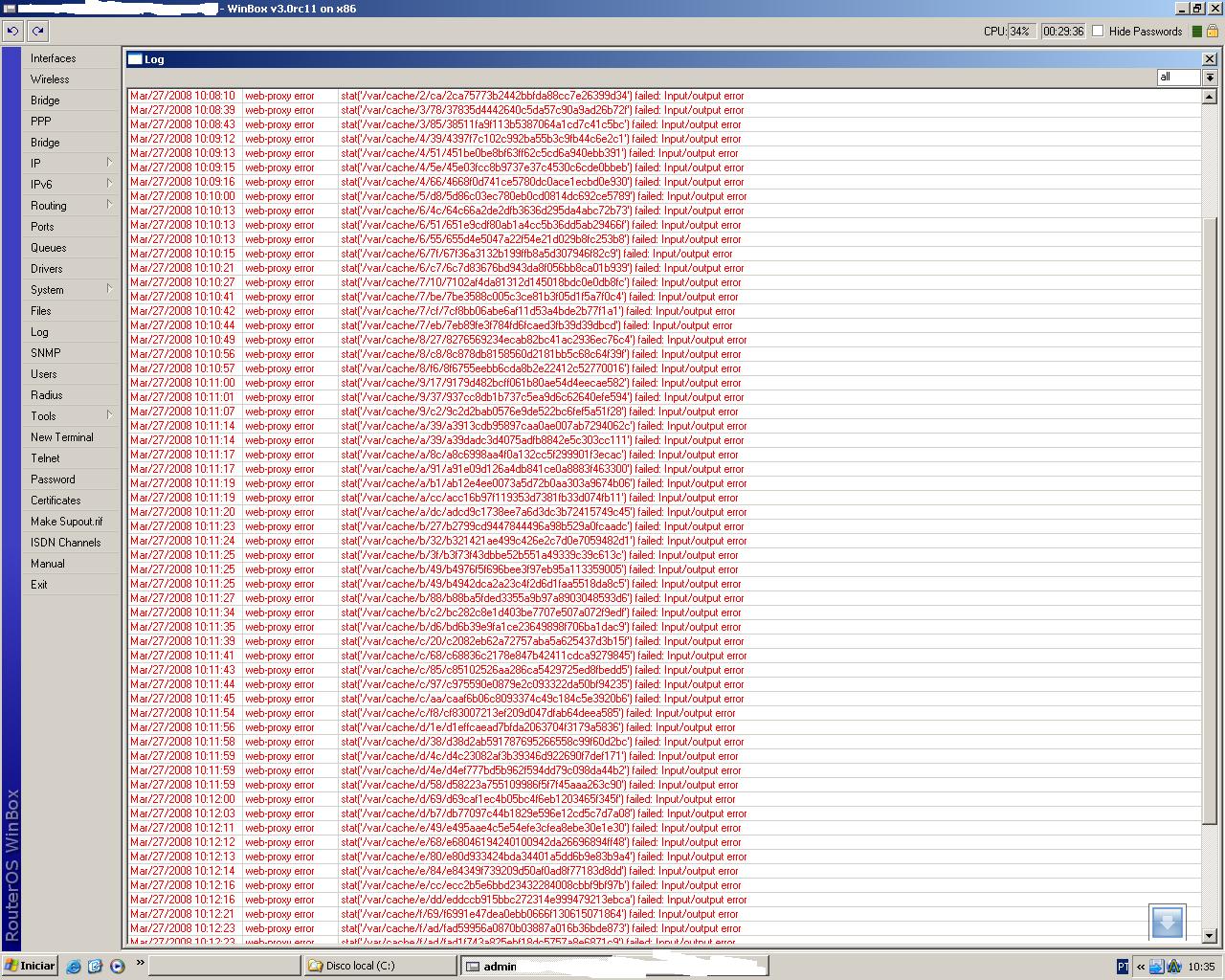1225x980 pixels.
Task: Close the Log window
Action: tap(1209, 59)
